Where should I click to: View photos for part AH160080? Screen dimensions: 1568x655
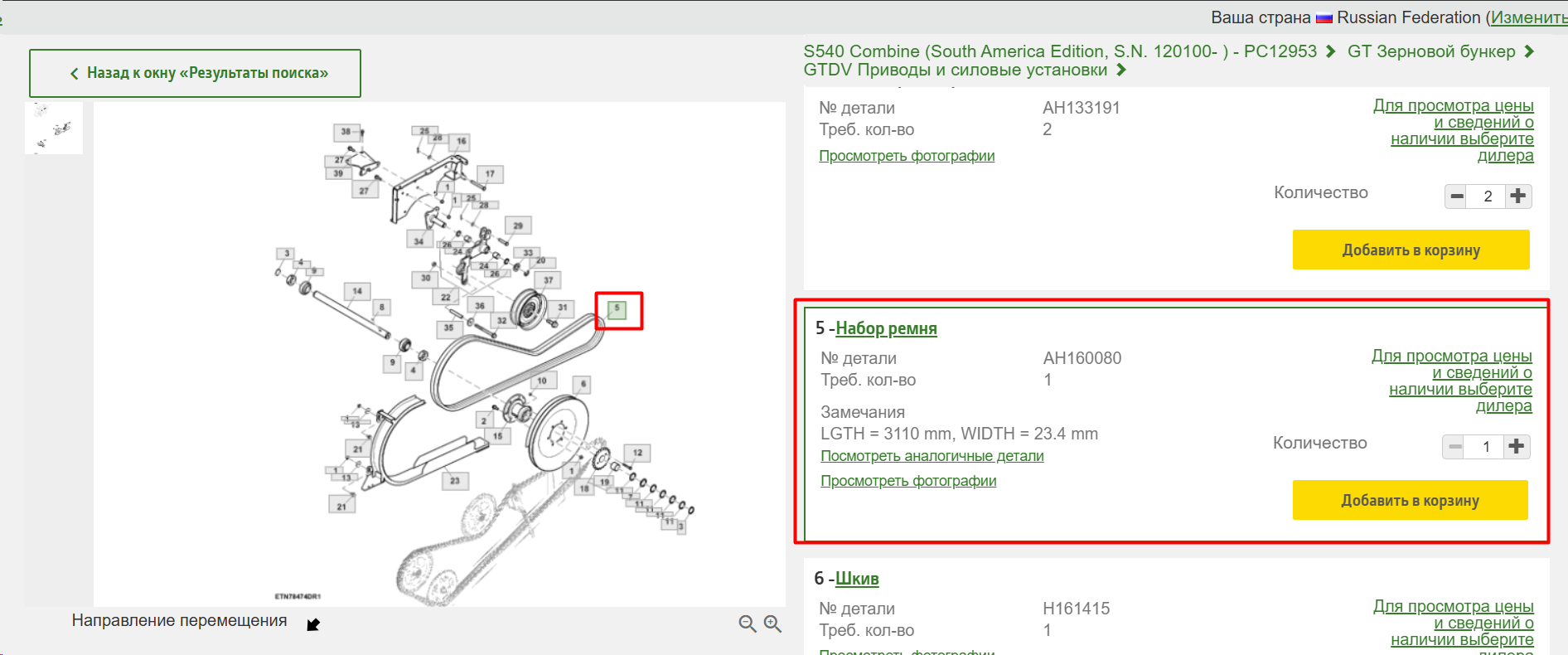click(908, 481)
